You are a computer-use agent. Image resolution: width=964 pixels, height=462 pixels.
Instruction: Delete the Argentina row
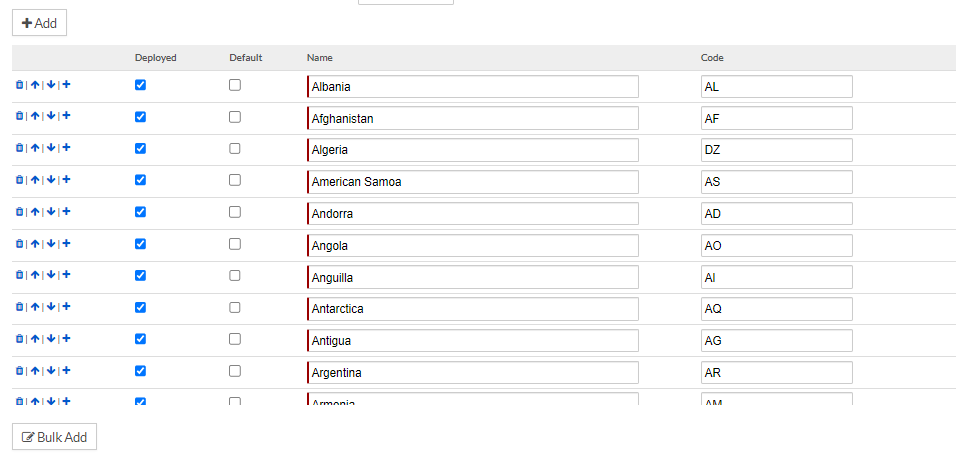[x=19, y=371]
